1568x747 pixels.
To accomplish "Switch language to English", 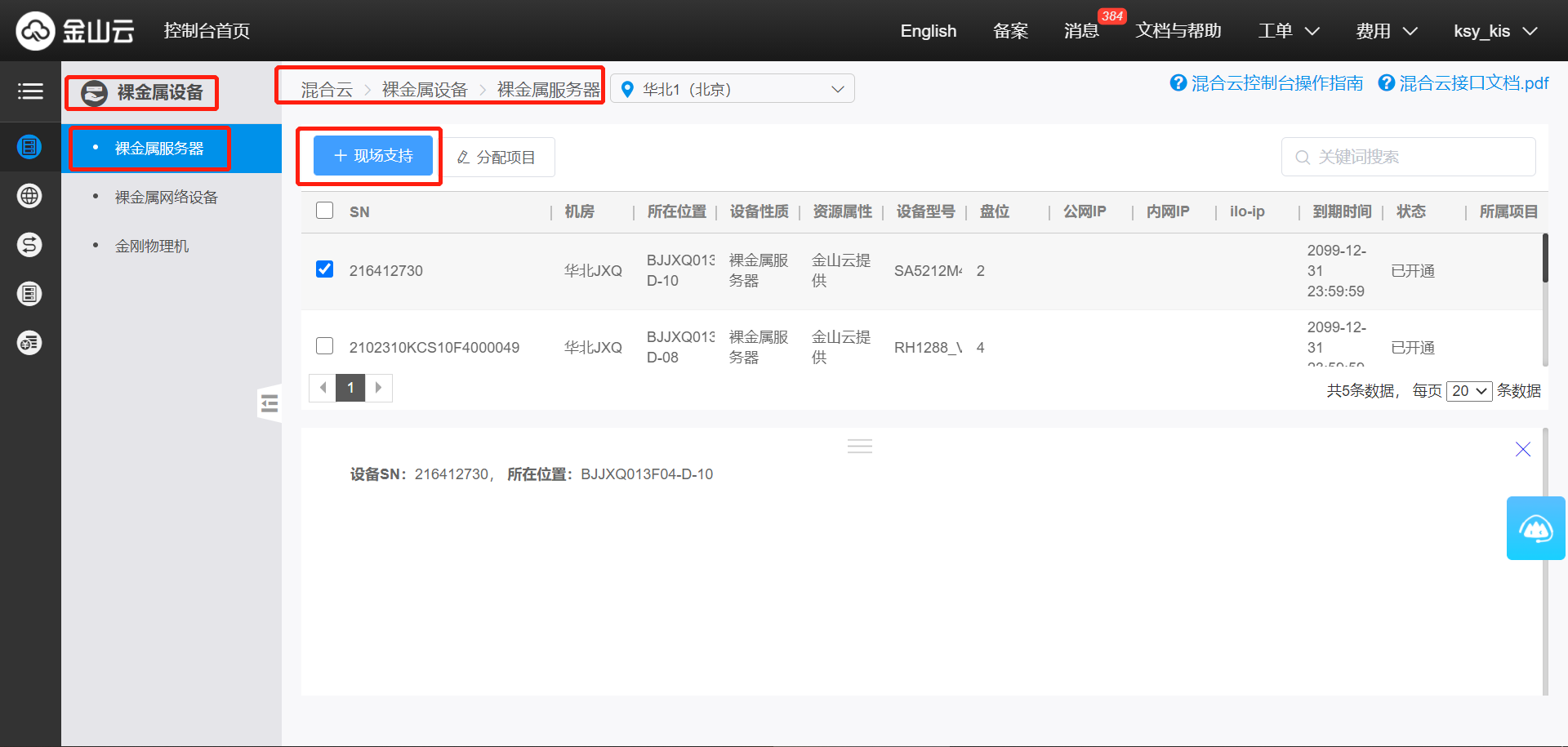I will coord(929,31).
